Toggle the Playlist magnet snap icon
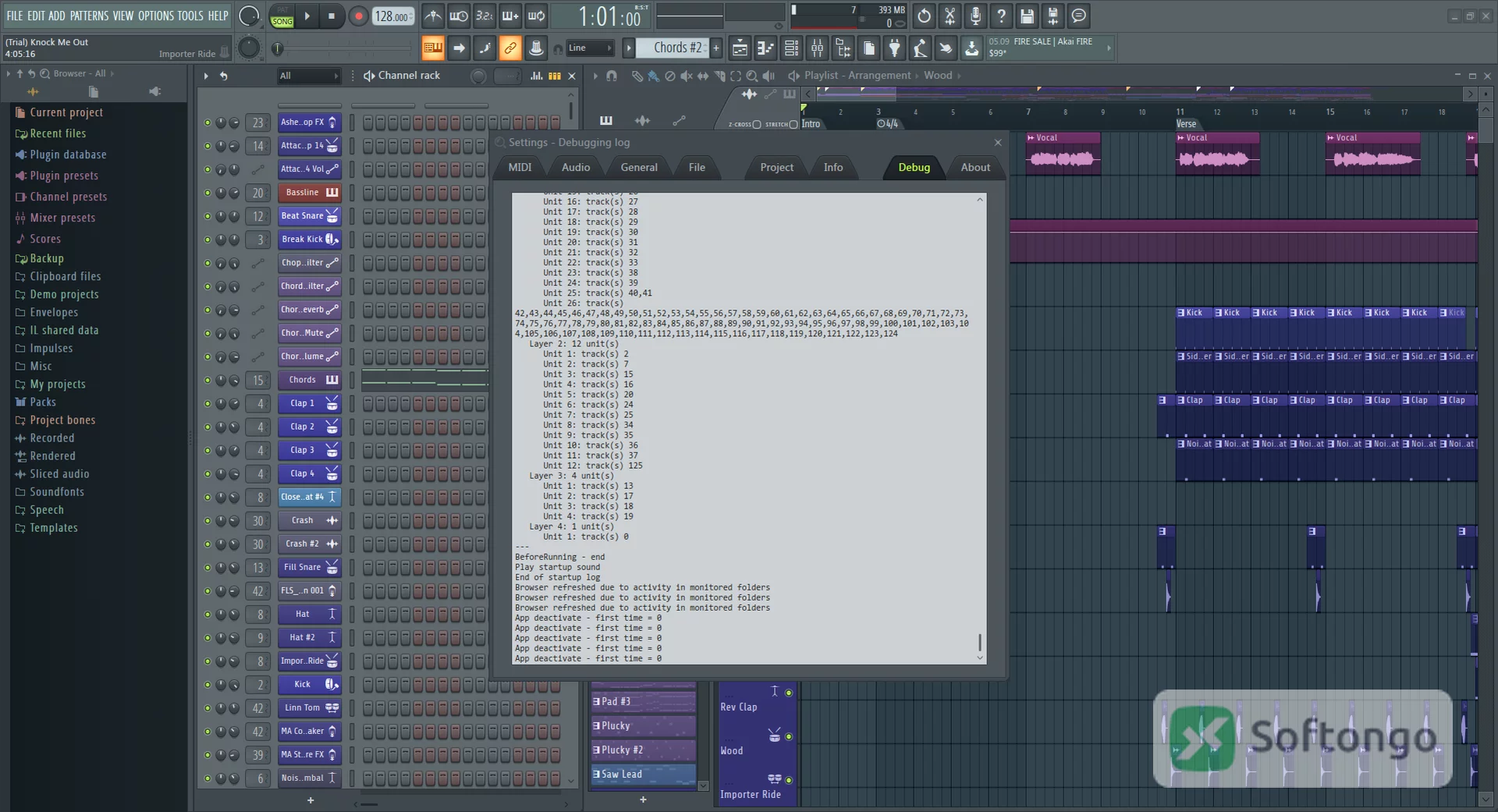Viewport: 1498px width, 812px height. [x=612, y=76]
